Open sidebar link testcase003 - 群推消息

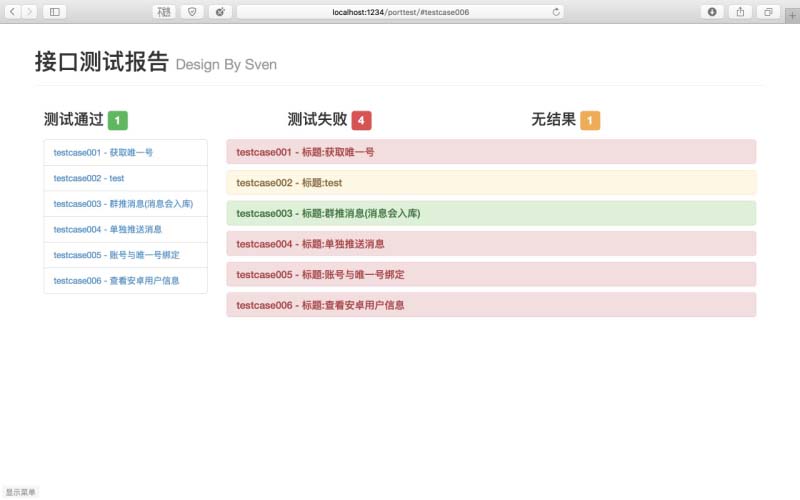(x=126, y=204)
